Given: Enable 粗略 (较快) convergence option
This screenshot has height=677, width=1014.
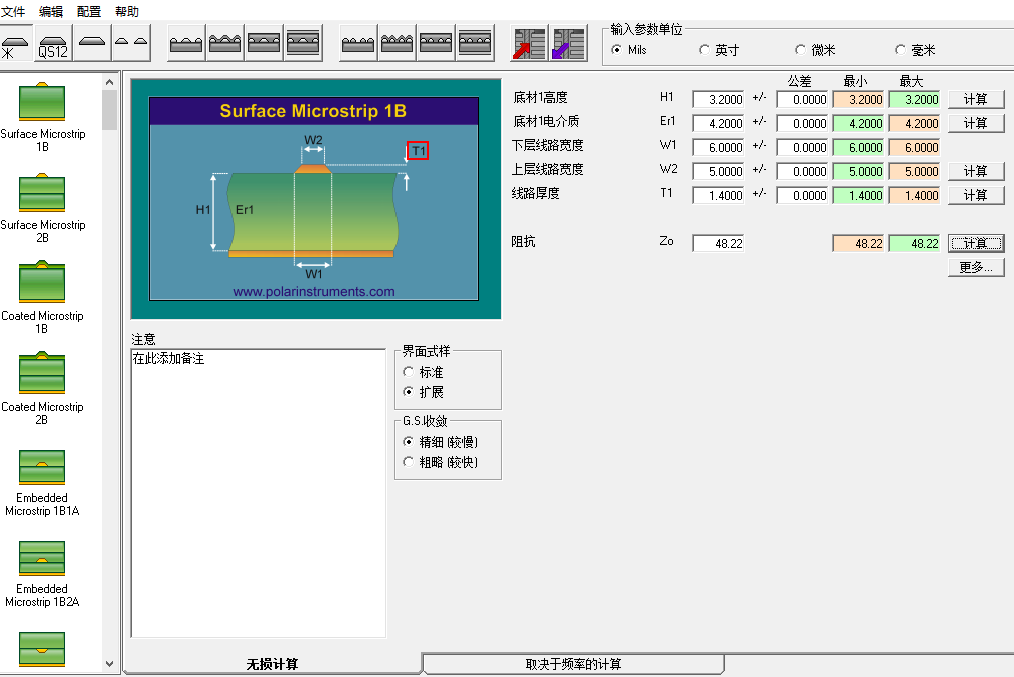Looking at the screenshot, I should click(x=408, y=462).
